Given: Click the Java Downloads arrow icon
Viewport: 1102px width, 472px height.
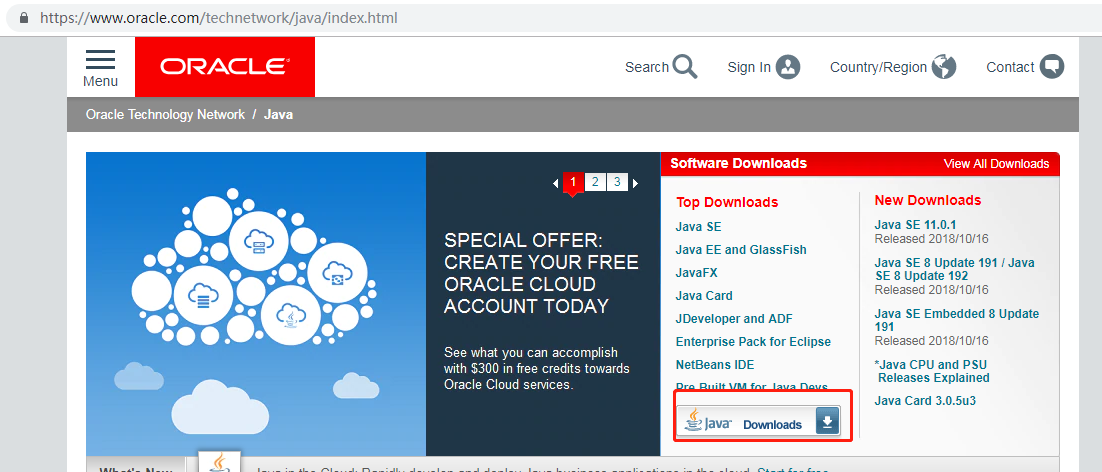Looking at the screenshot, I should point(827,421).
